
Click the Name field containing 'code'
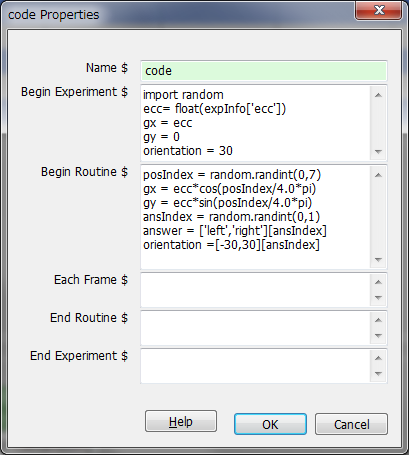click(x=264, y=71)
